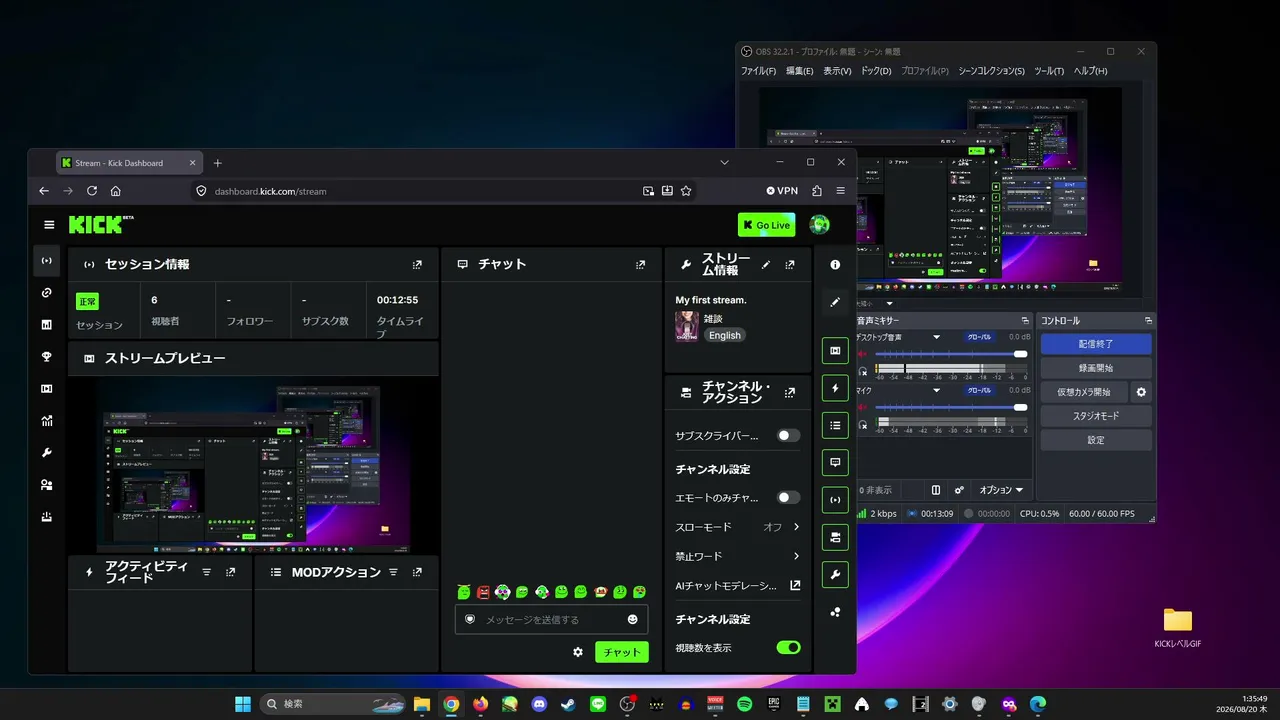Open chat settings gear beside チャット button
Image resolution: width=1280 pixels, height=720 pixels.
(578, 652)
